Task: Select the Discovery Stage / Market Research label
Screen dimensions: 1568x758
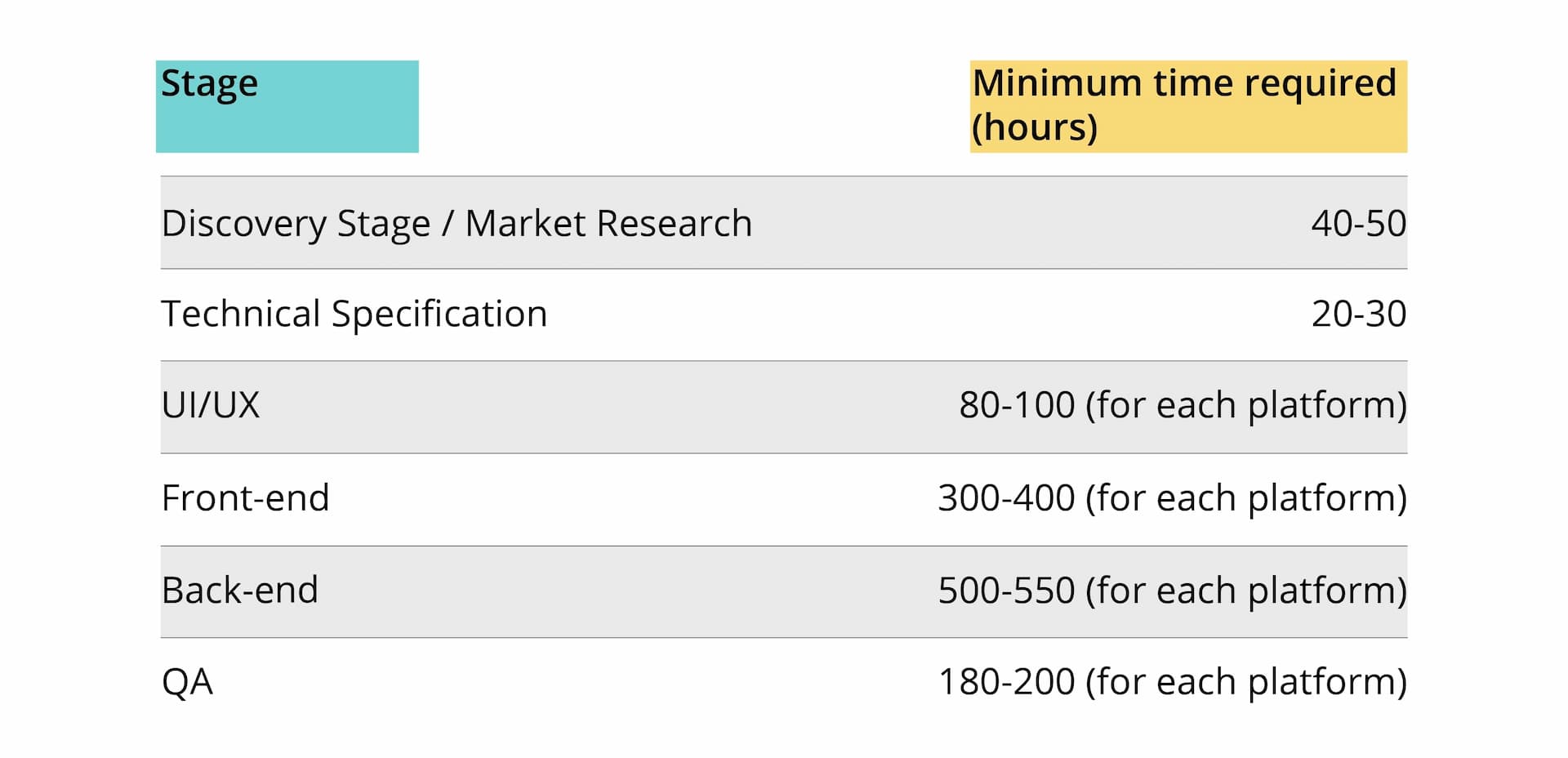Action: pos(457,224)
